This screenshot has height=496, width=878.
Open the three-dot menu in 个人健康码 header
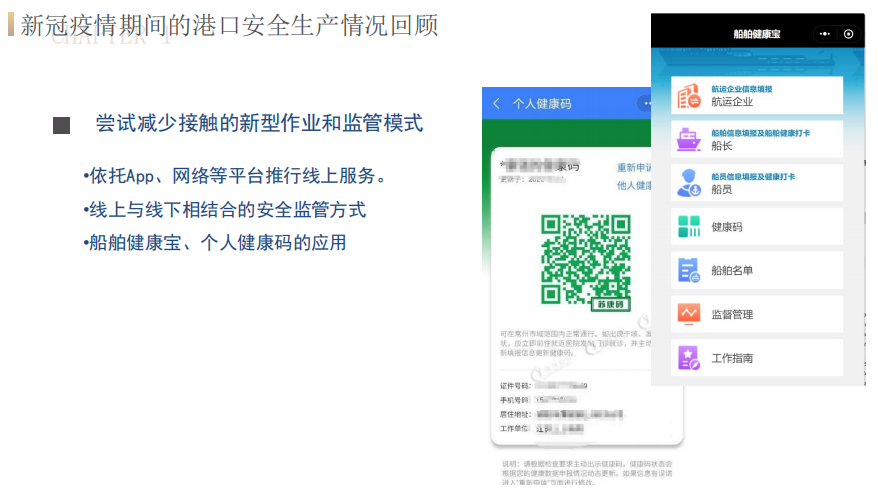[646, 104]
